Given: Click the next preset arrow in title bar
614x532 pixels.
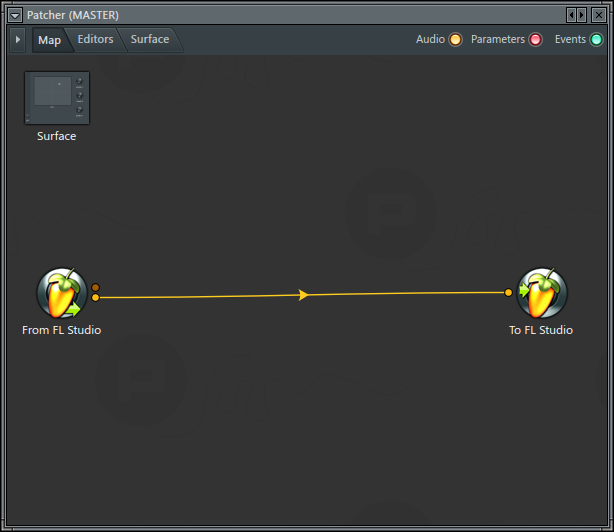Looking at the screenshot, I should 581,15.
